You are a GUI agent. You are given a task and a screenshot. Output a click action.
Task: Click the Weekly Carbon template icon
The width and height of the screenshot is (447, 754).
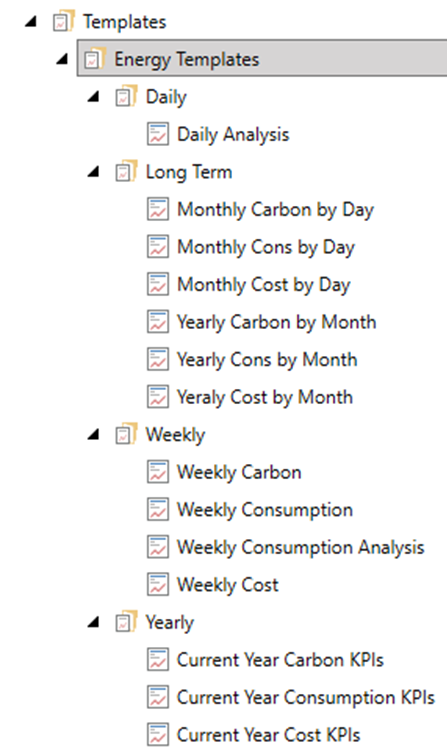coord(158,472)
